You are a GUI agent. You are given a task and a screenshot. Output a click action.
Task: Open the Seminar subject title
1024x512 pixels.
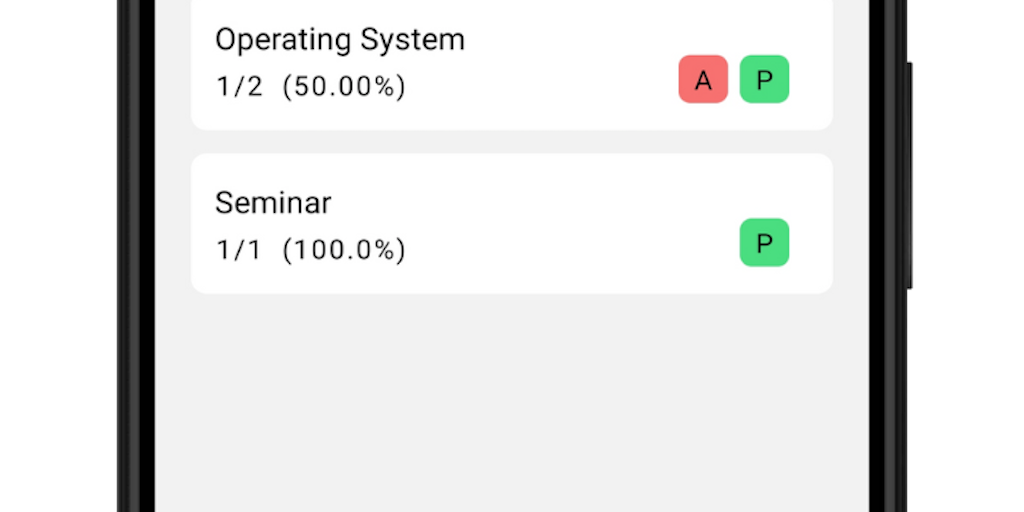click(x=273, y=203)
